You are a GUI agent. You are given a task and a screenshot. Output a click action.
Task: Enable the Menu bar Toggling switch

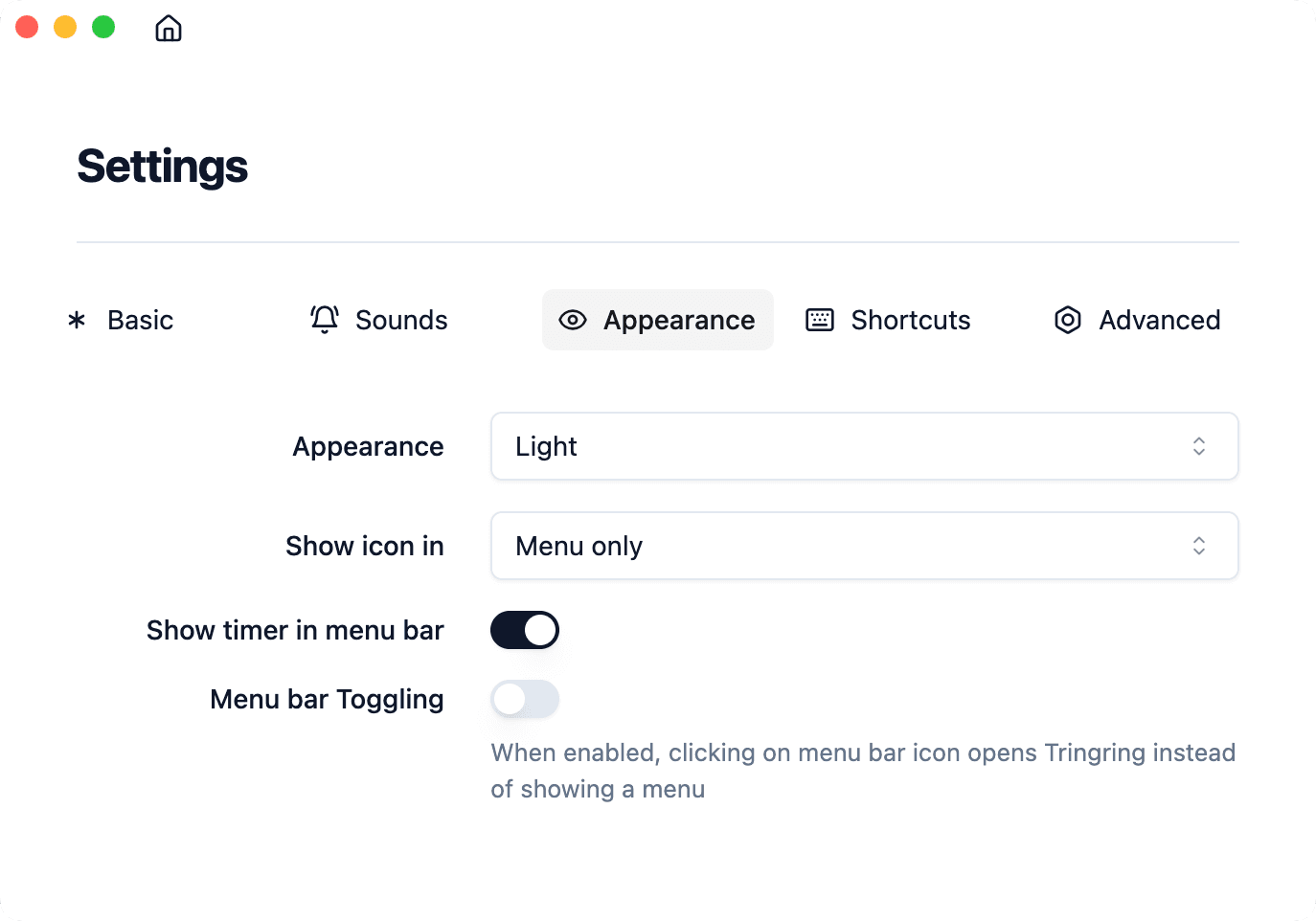525,699
